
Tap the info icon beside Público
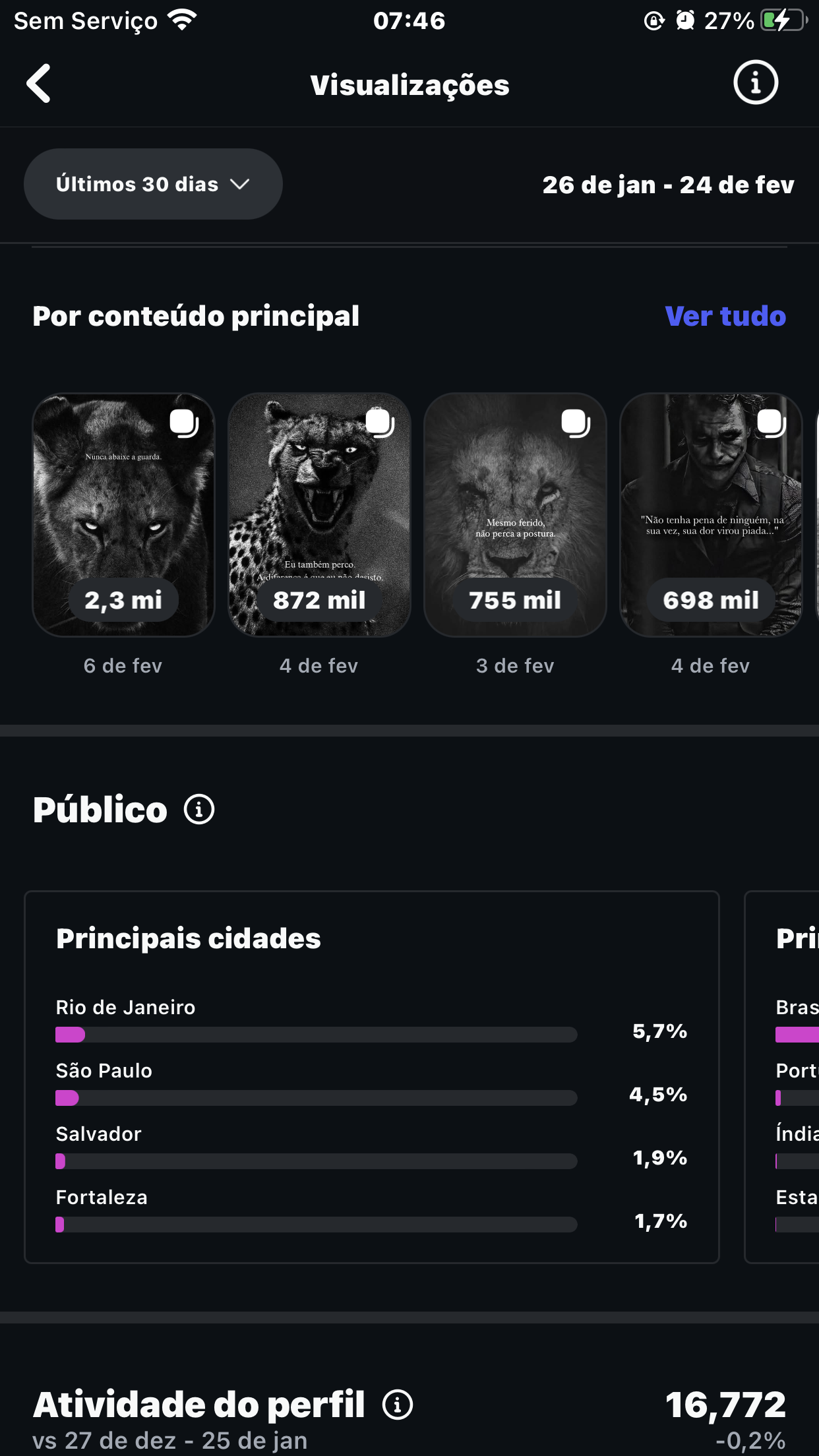[199, 809]
